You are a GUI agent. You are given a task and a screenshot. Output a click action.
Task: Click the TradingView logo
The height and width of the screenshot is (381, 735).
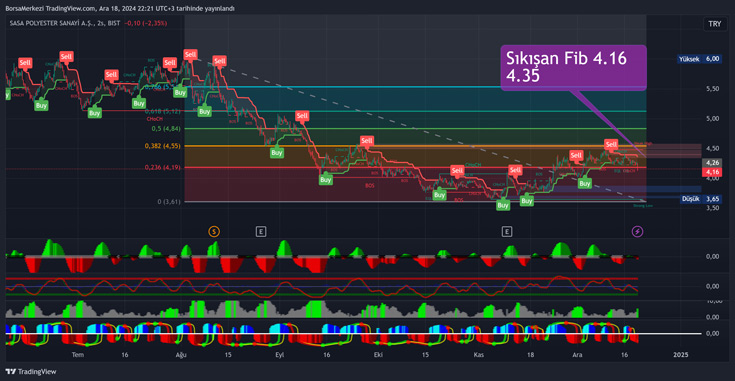(x=31, y=372)
